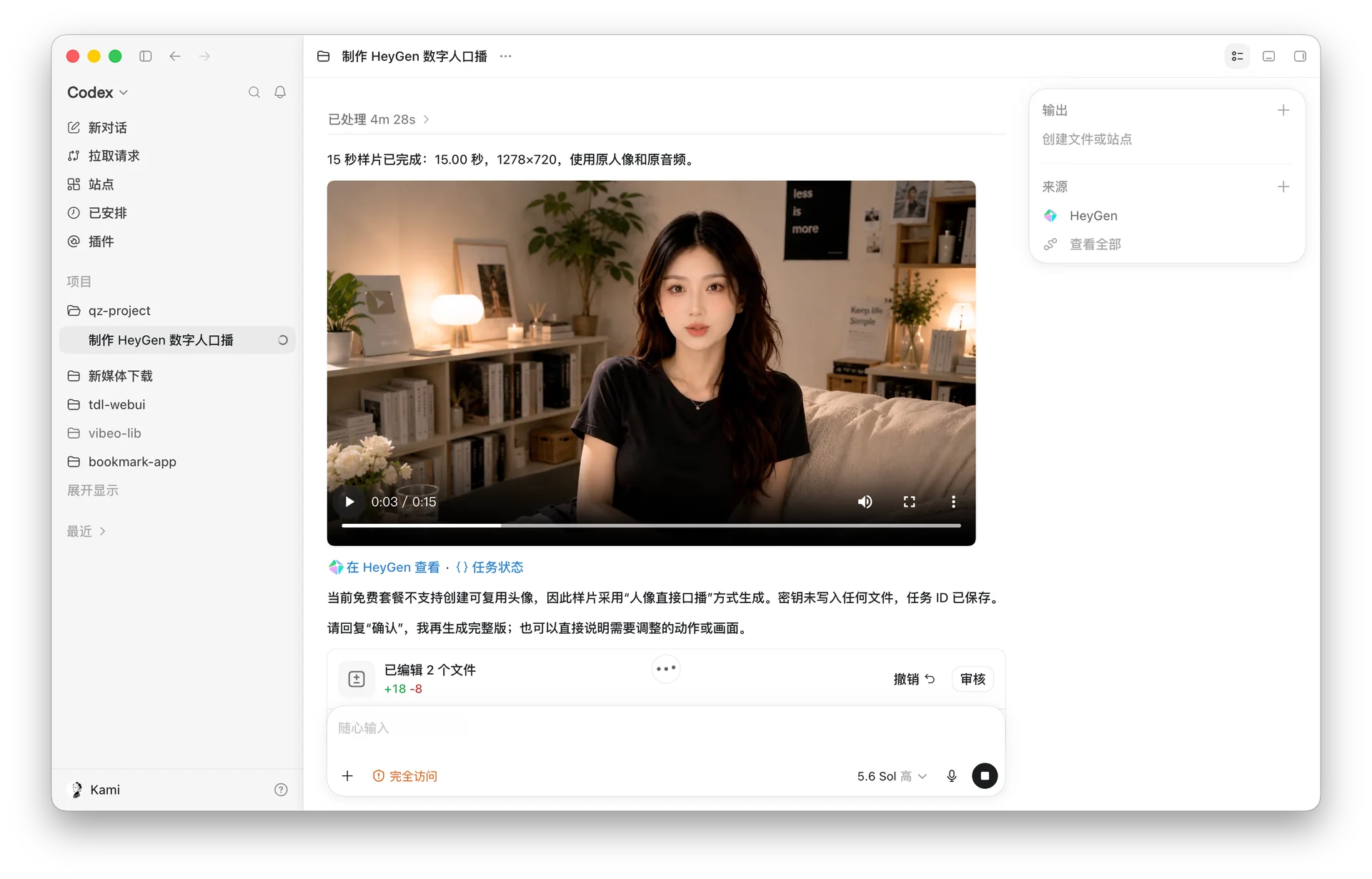Expand the Codex dropdown
The image size is (1372, 879).
(x=98, y=93)
